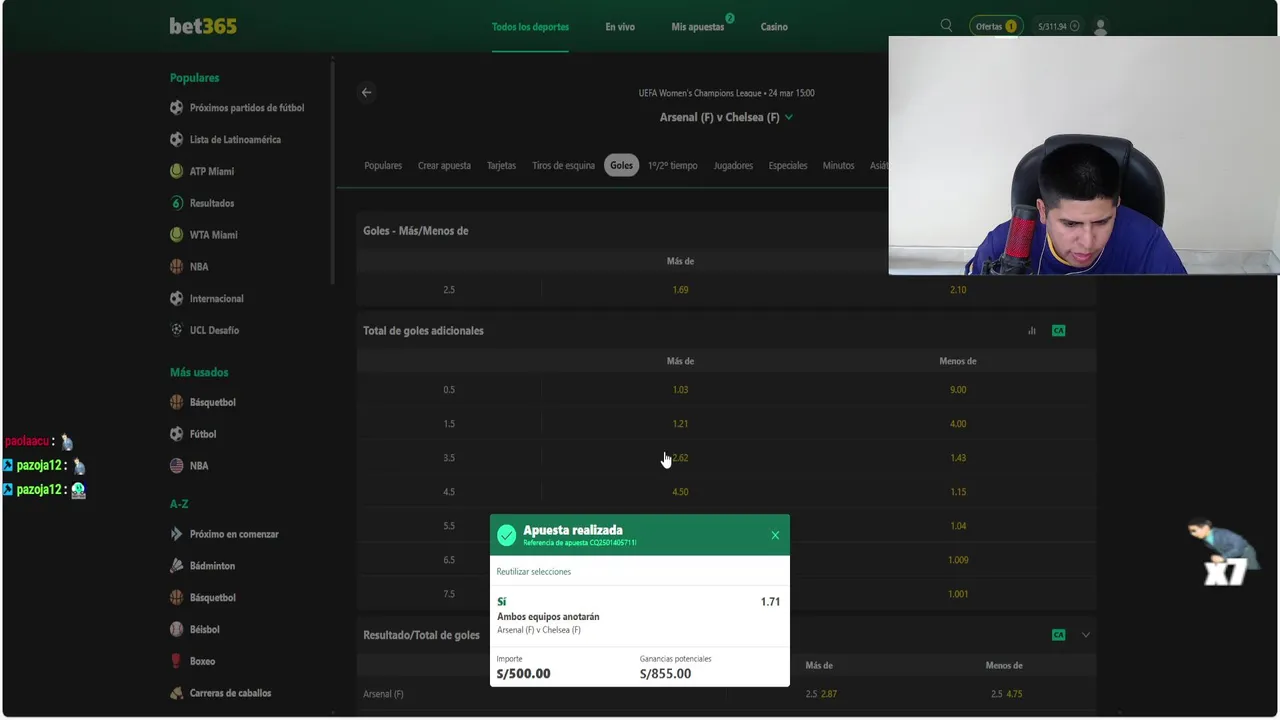The width and height of the screenshot is (1280, 720).
Task: Select Menos de 0.5 odds 9.00
Action: pos(958,390)
